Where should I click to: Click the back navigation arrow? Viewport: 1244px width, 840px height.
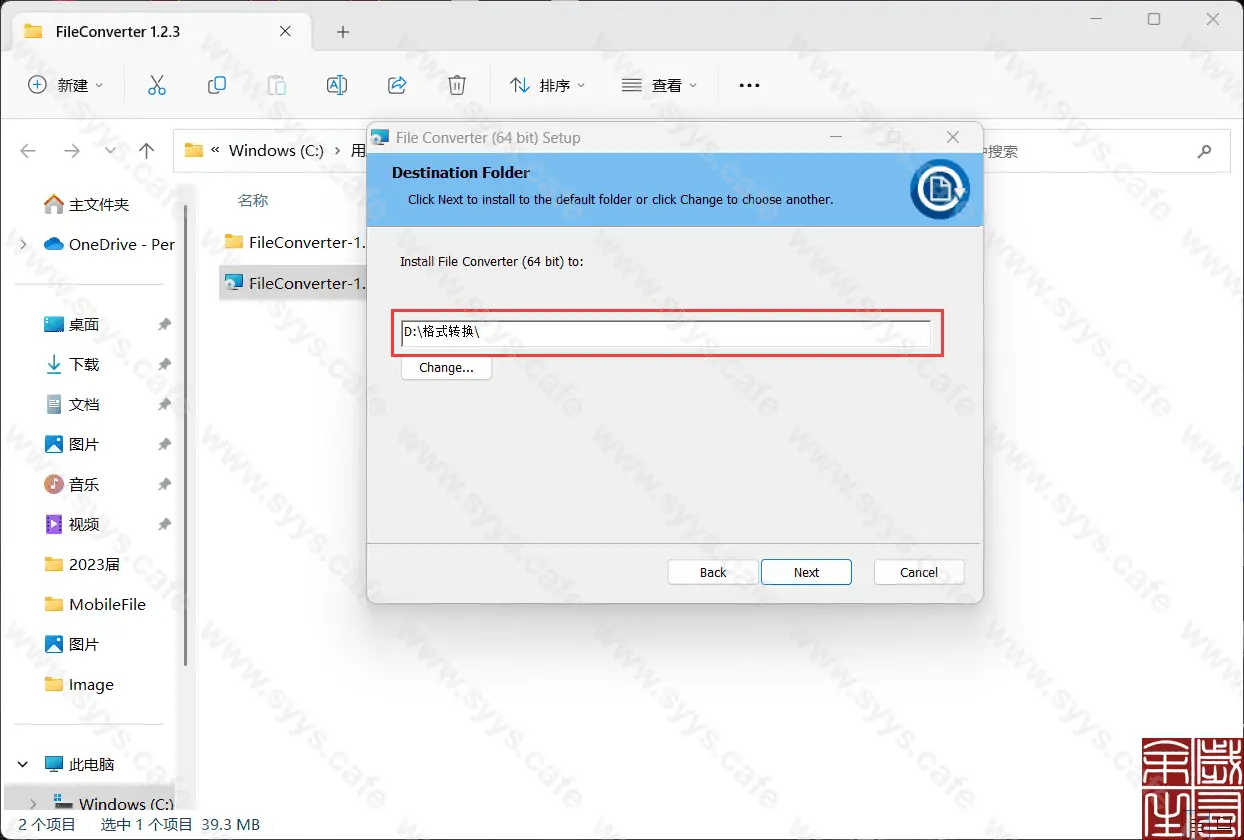pos(27,150)
